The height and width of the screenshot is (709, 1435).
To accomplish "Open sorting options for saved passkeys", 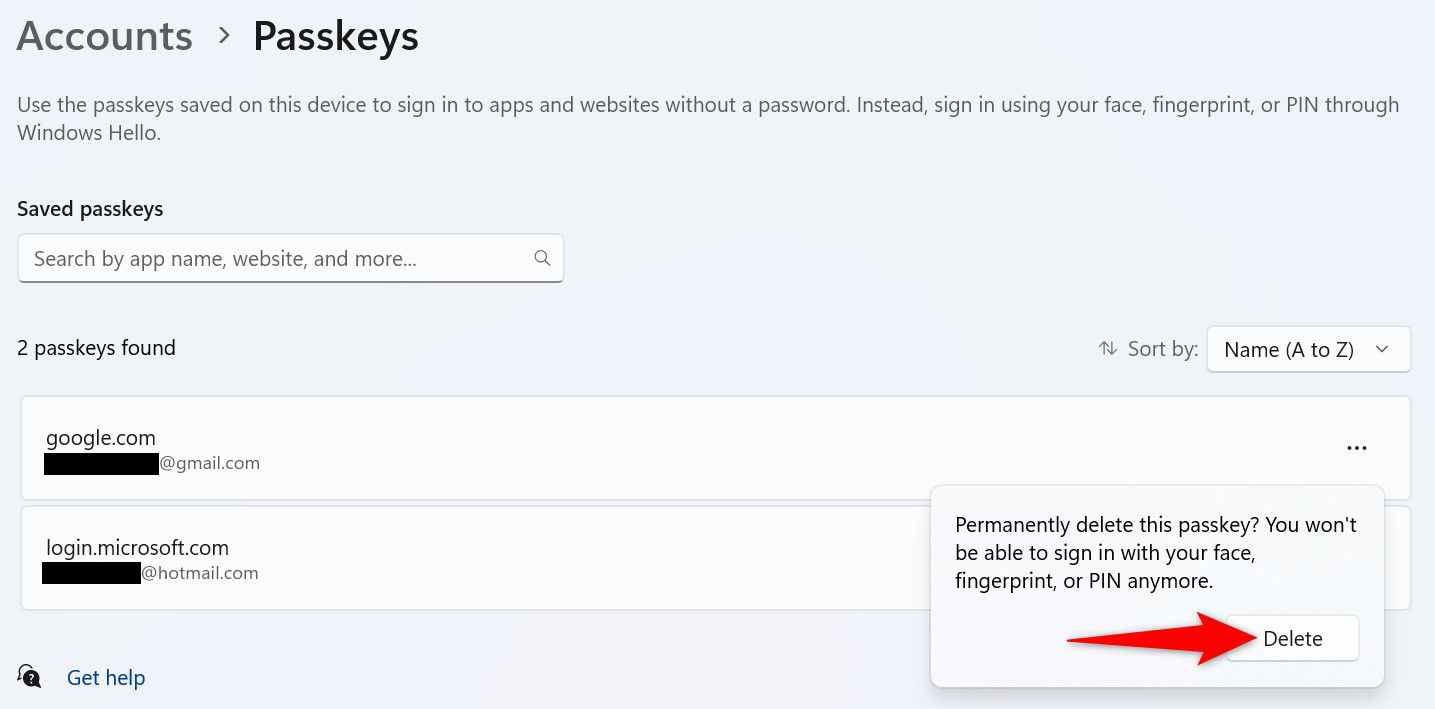I will (x=1308, y=348).
